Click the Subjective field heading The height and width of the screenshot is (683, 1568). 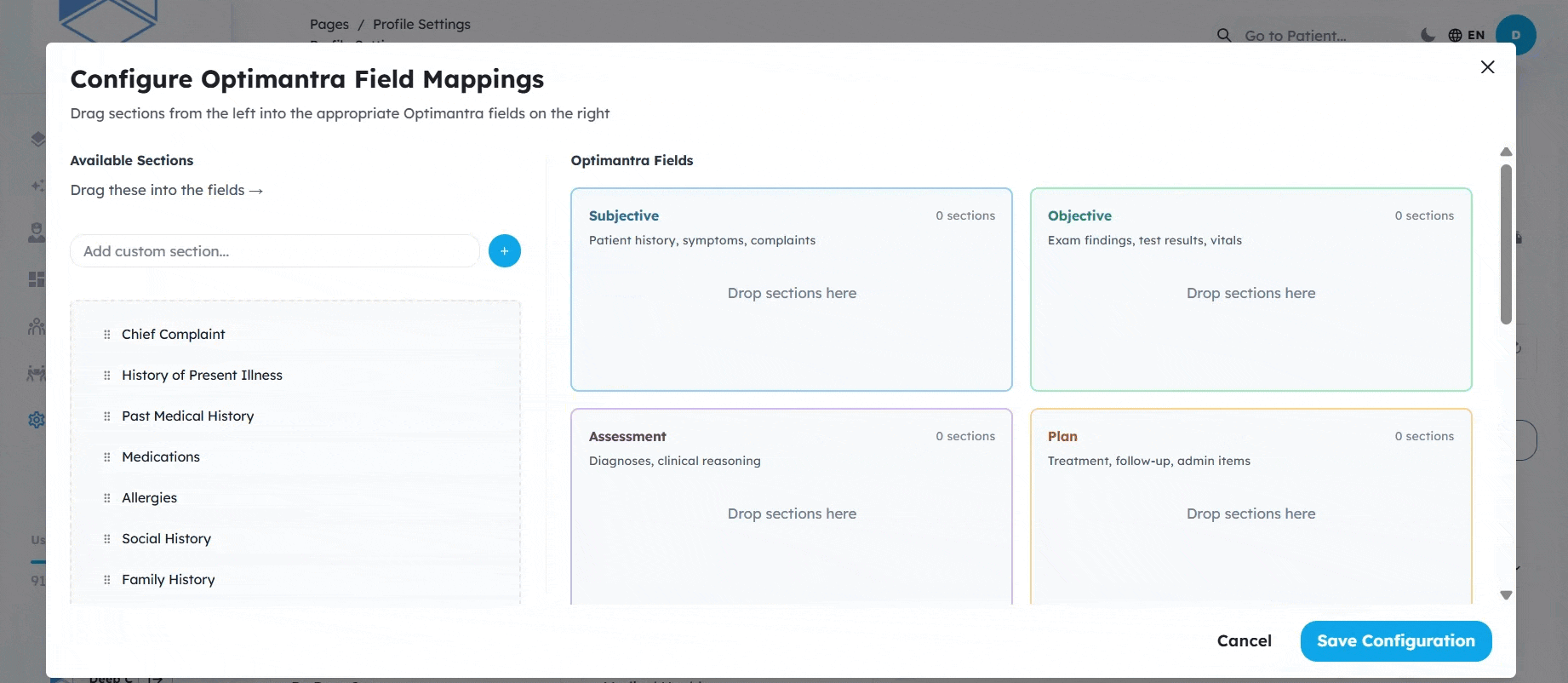point(624,216)
